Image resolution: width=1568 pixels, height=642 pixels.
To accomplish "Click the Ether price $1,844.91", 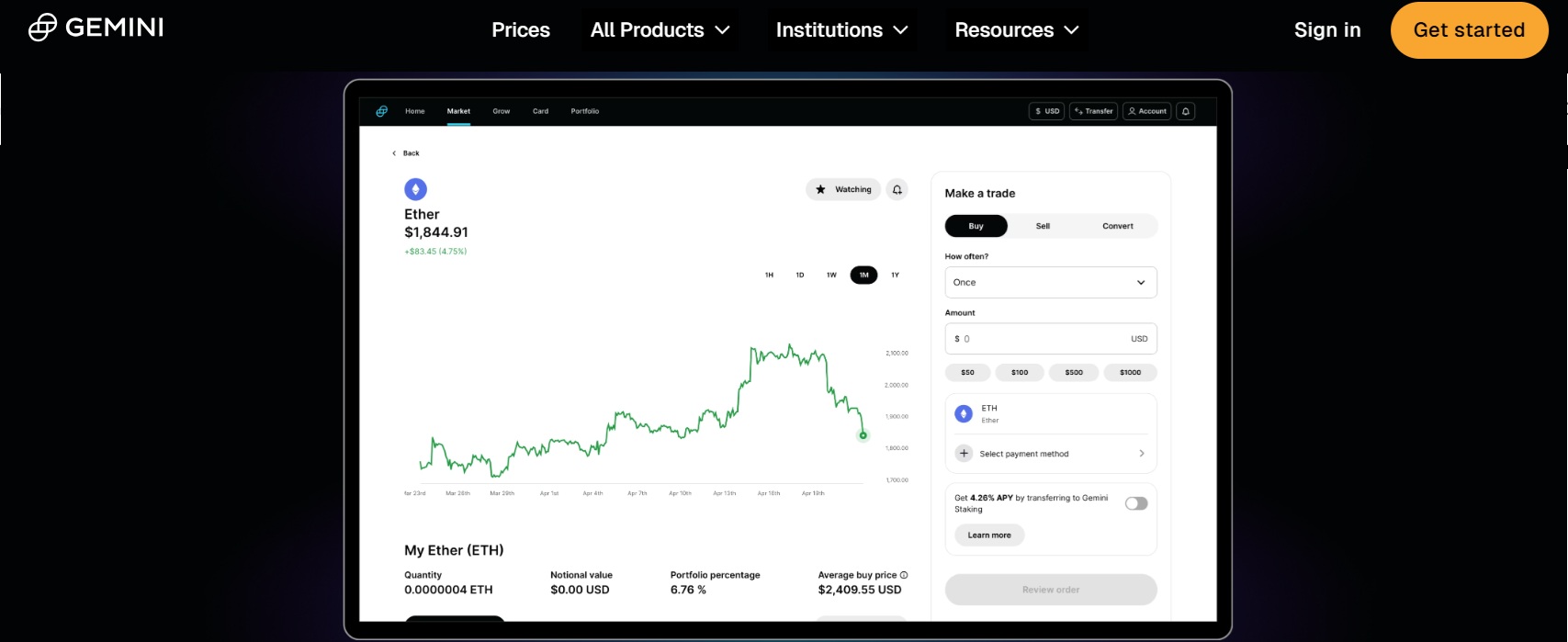I will tap(436, 232).
